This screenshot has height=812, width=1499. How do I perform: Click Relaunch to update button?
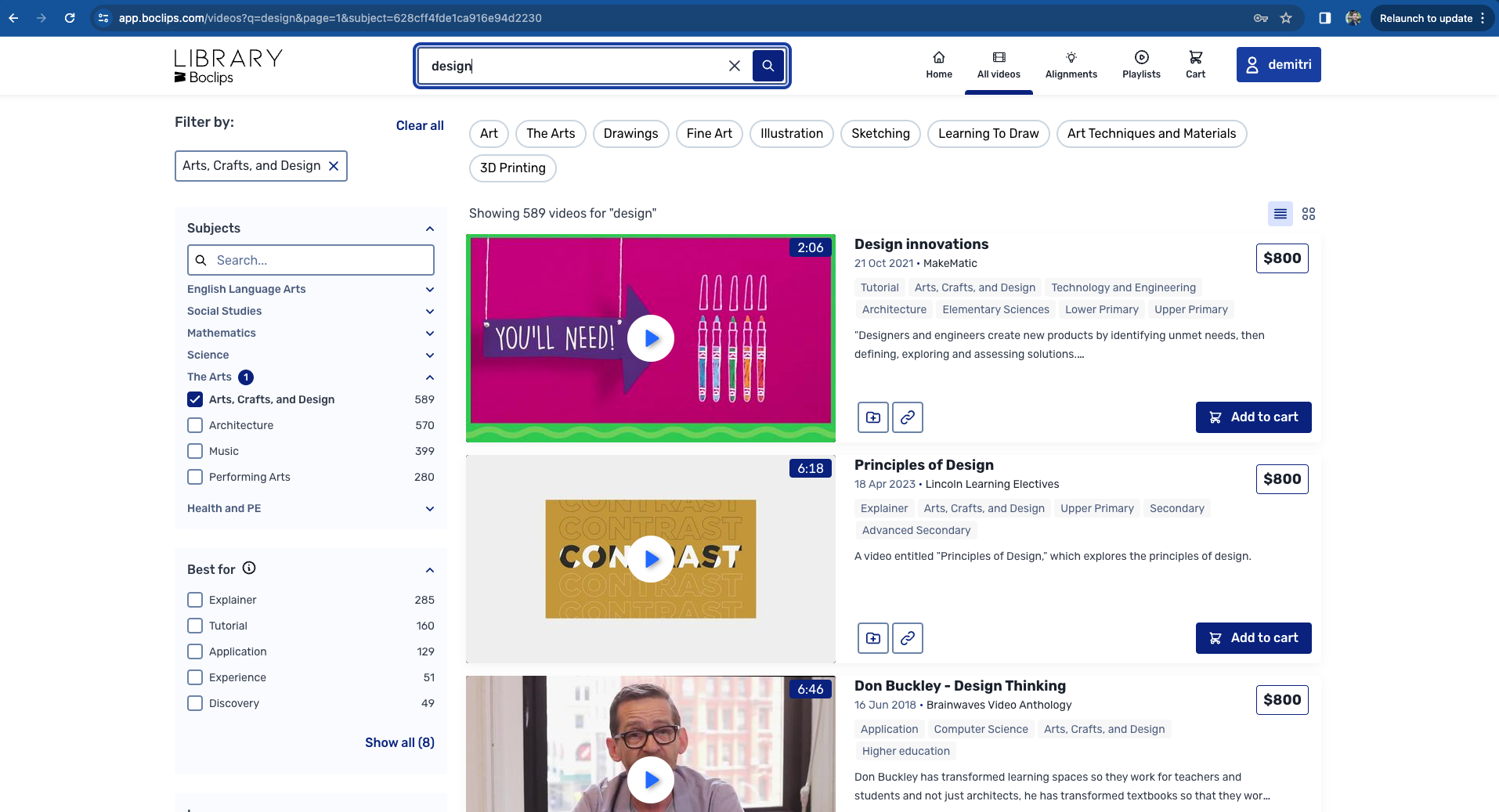[x=1432, y=18]
